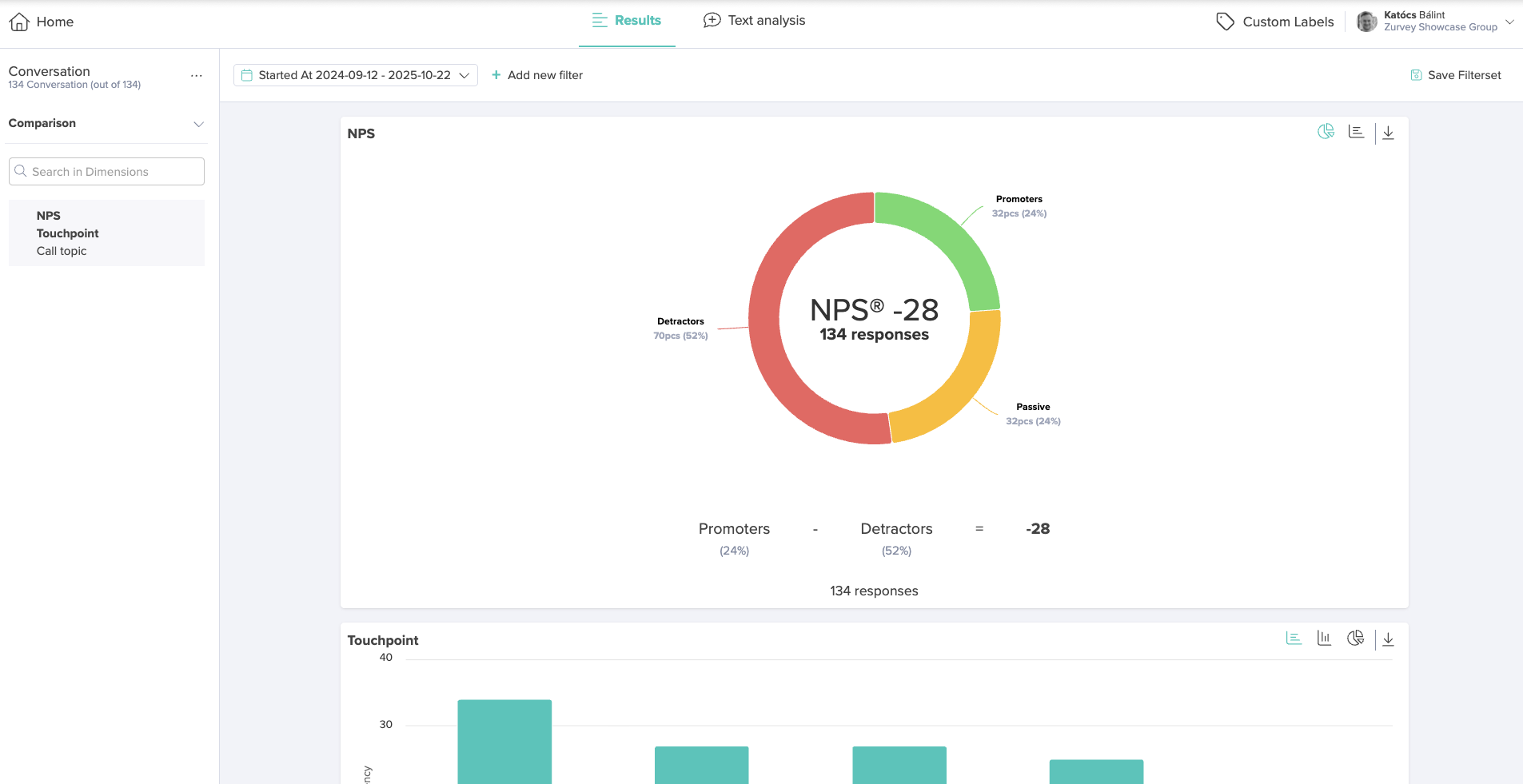Image resolution: width=1523 pixels, height=784 pixels.
Task: Click Katócs Bálint's profile avatar
Action: 1366,22
